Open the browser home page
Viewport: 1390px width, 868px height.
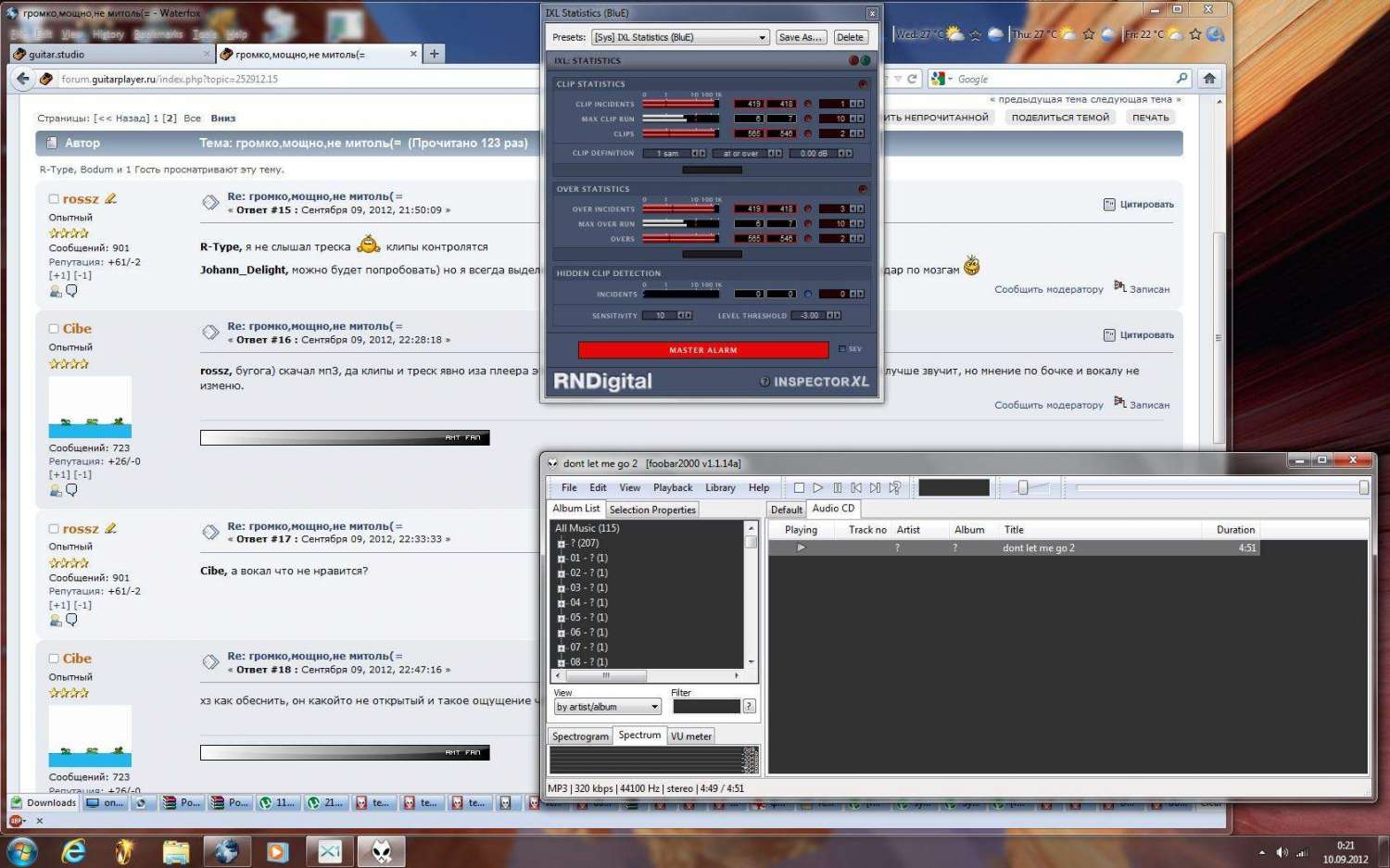(x=1208, y=79)
